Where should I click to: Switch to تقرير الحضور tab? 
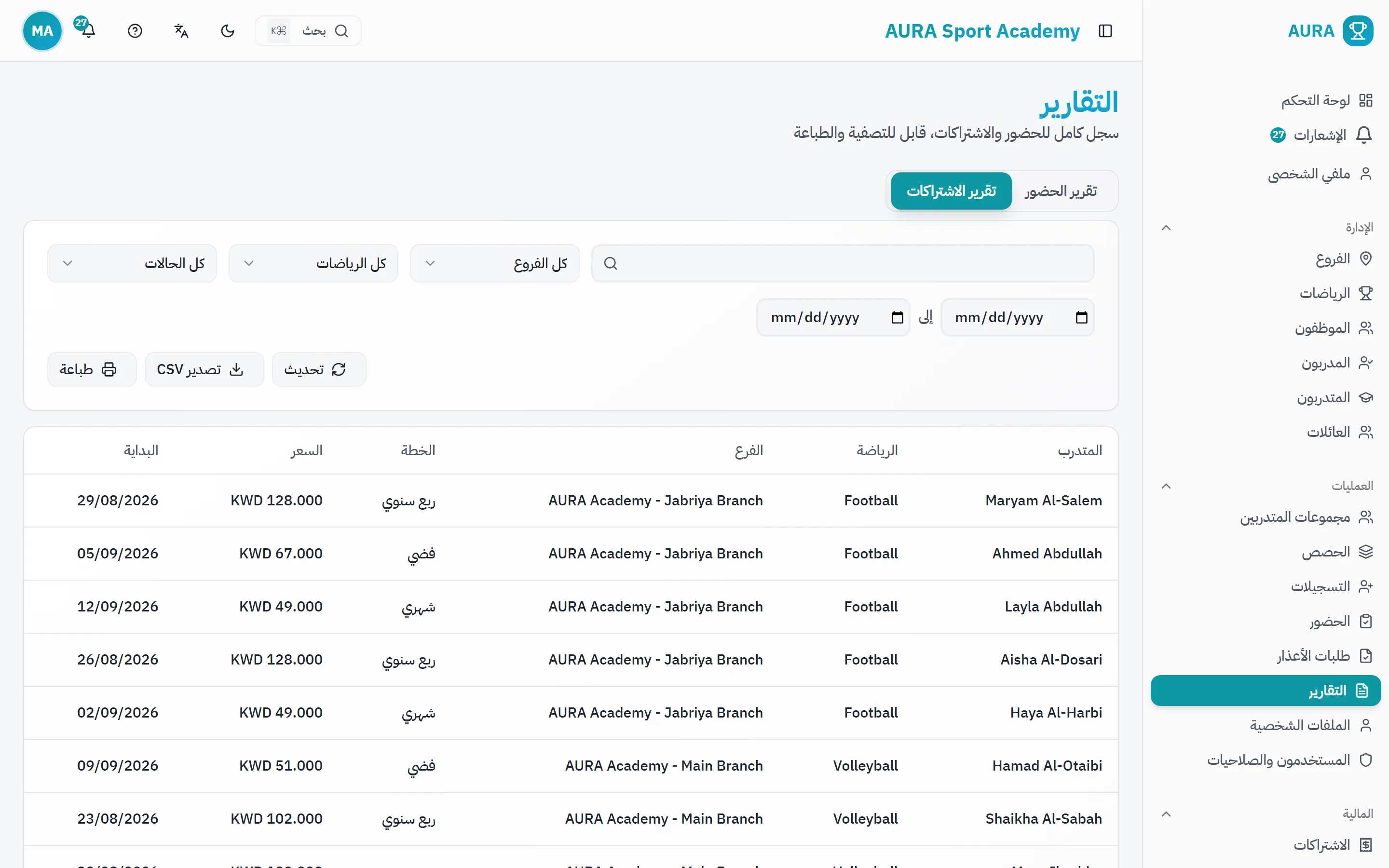1061,190
